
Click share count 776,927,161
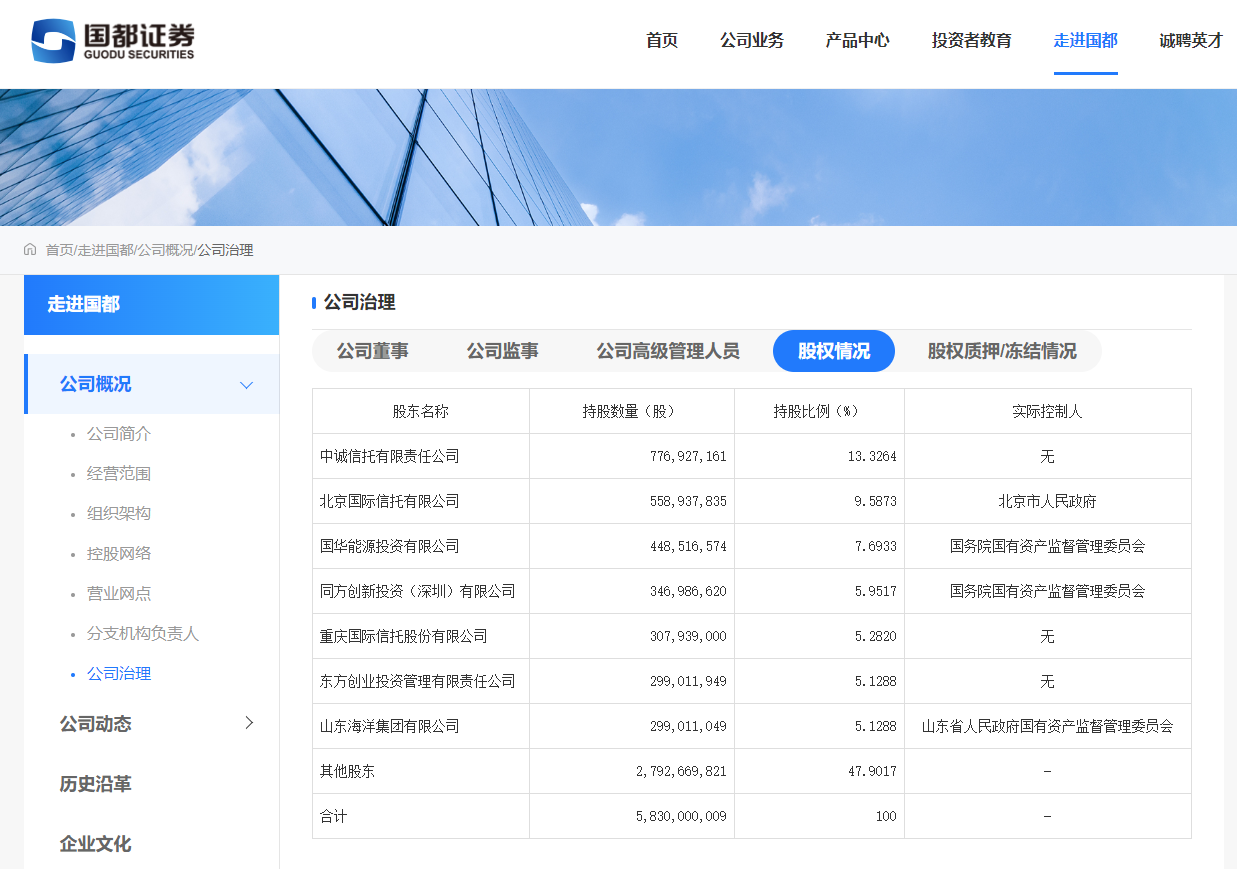pyautogui.click(x=688, y=456)
